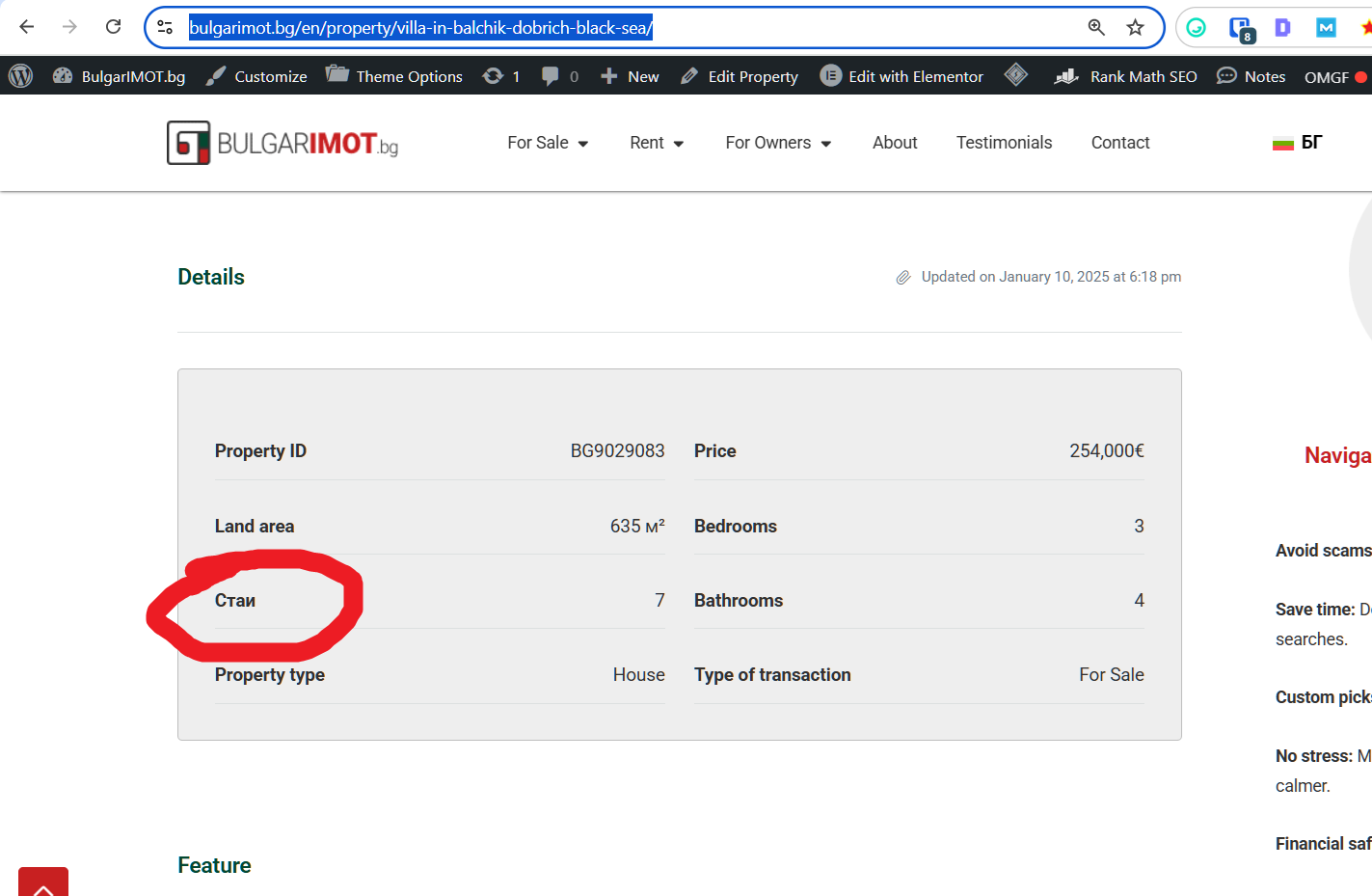Screen dimensions: 1372x896
Task: Click the paperclip icon beside Updated date
Action: pos(903,278)
